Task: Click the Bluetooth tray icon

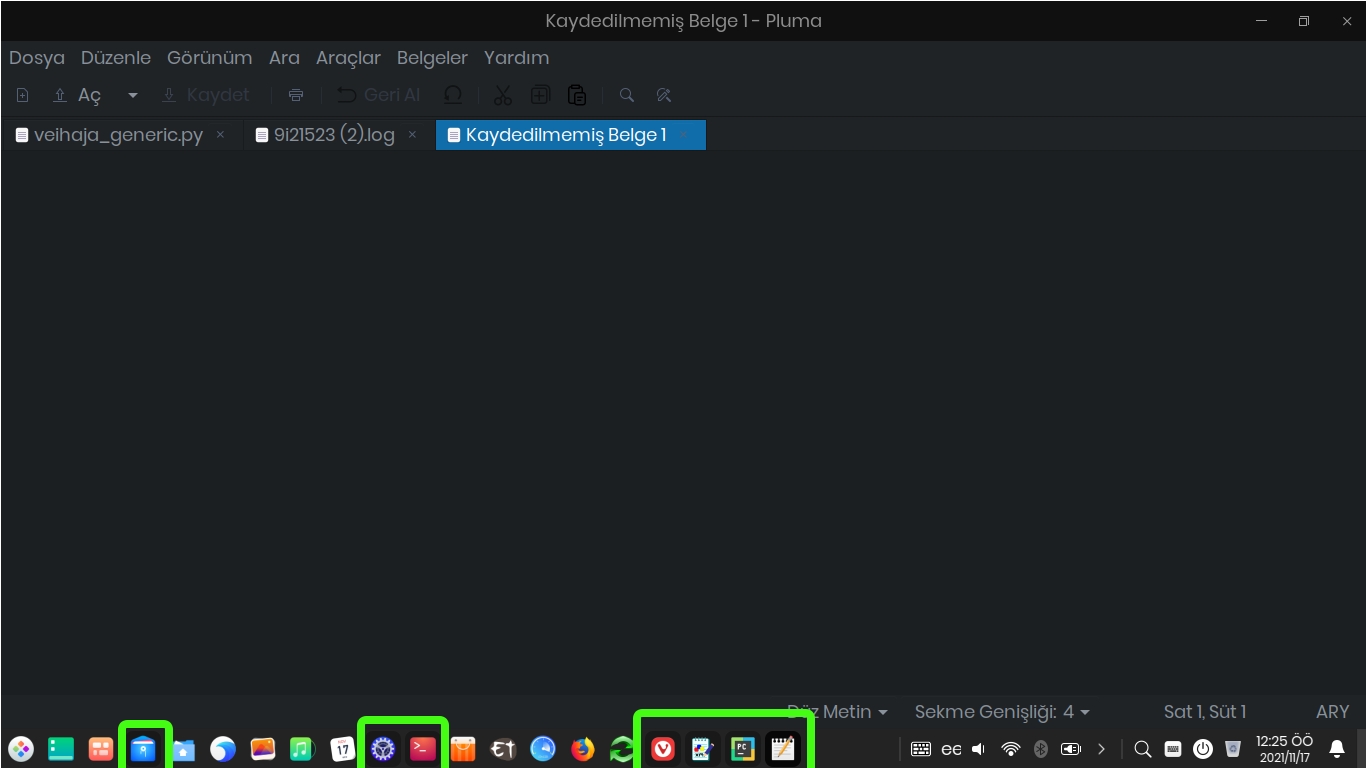Action: pos(1041,748)
